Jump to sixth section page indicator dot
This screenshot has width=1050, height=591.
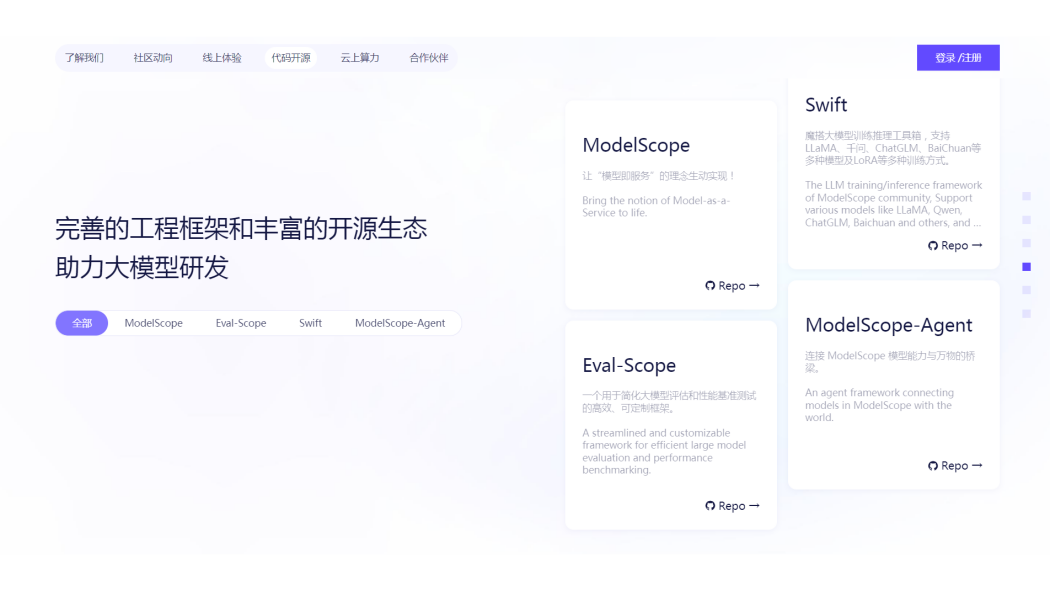pos(1027,313)
